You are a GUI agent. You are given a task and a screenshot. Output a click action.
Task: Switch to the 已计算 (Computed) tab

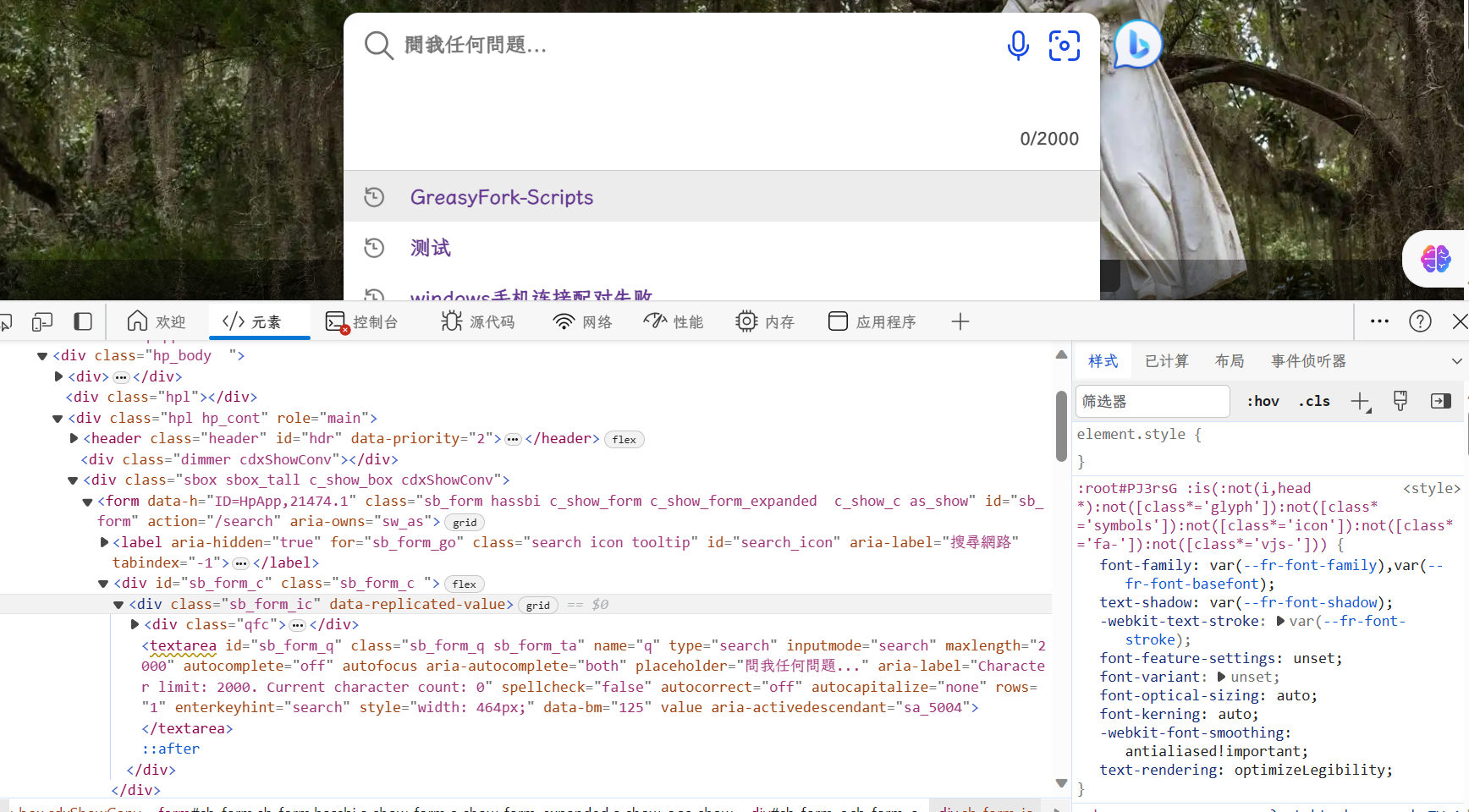coord(1166,360)
